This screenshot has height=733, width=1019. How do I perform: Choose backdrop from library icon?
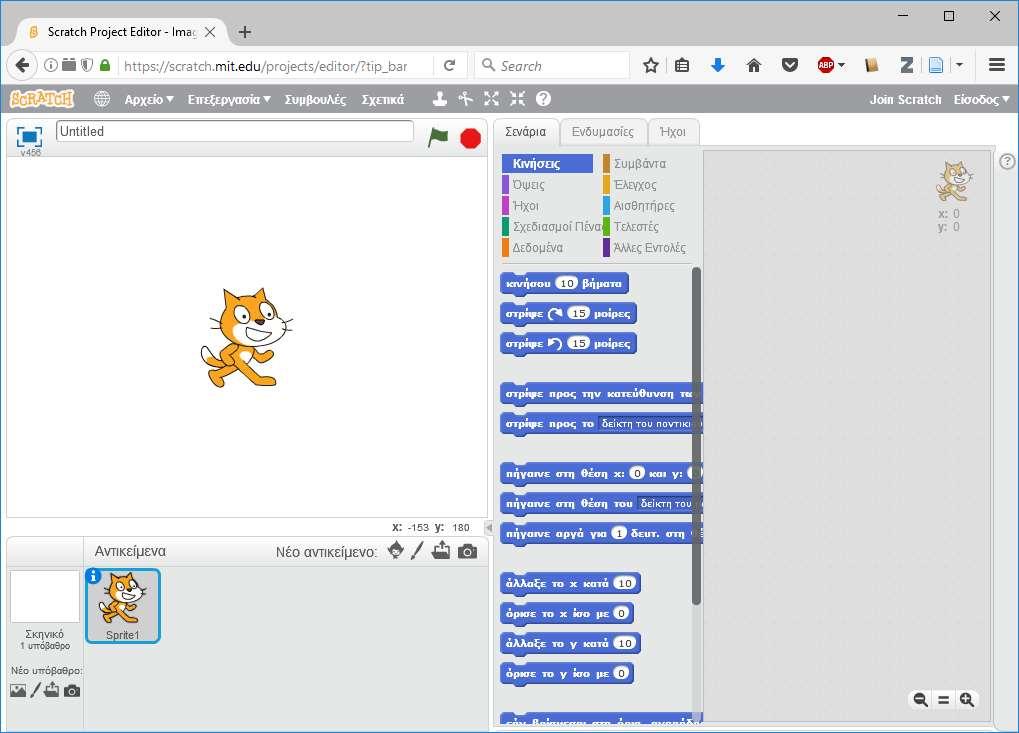point(18,690)
